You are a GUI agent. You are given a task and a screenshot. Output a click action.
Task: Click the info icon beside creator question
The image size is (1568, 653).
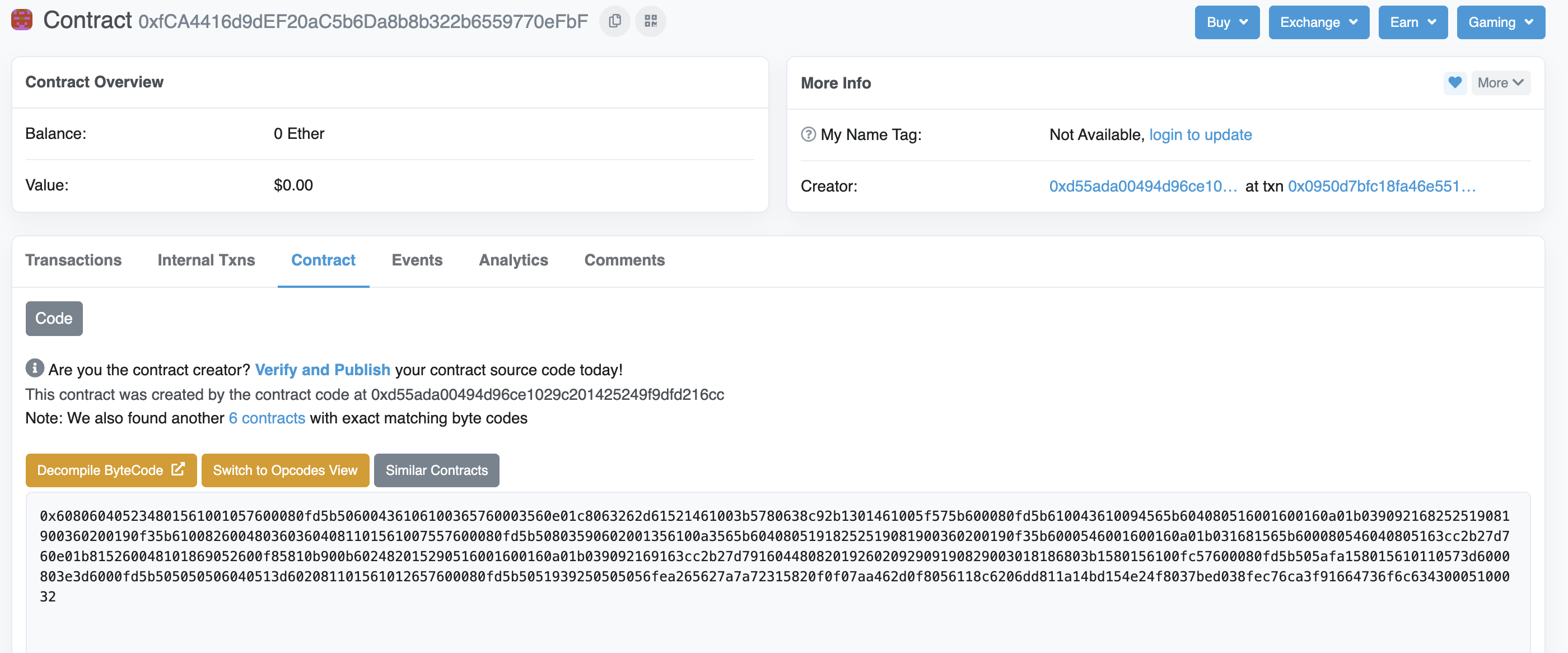[x=35, y=368]
